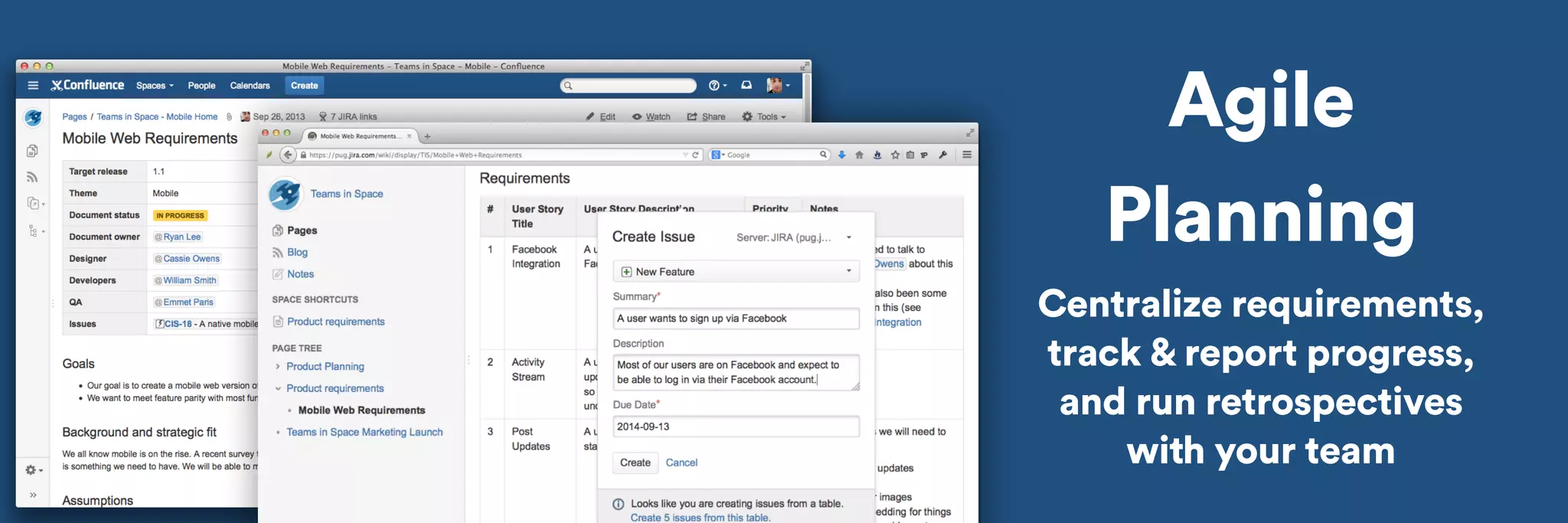Open the space shortcuts icon in collapsed sidebar

point(35,204)
